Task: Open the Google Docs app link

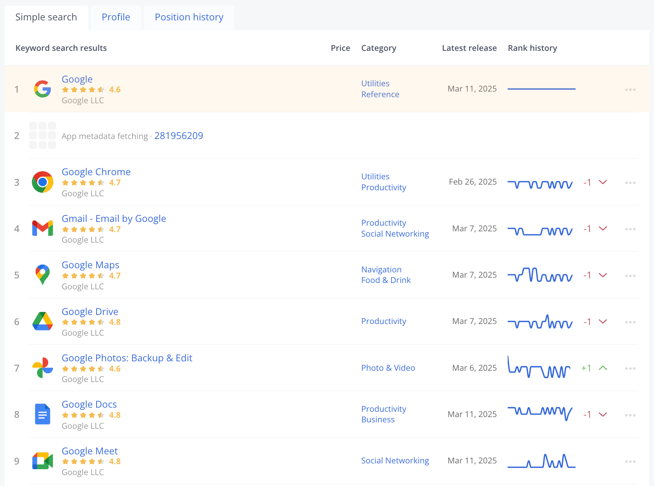Action: click(89, 404)
